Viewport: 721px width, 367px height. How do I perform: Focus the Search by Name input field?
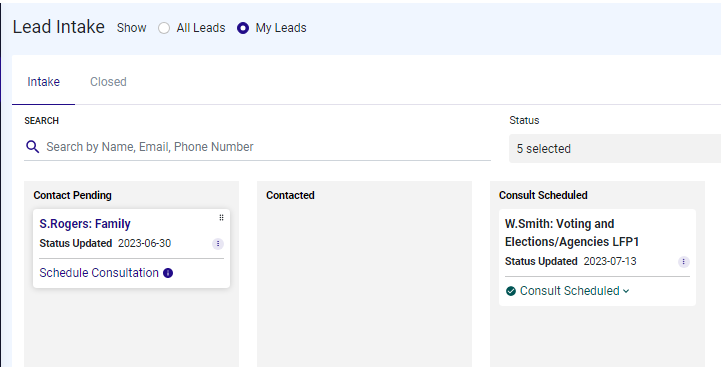coord(268,147)
